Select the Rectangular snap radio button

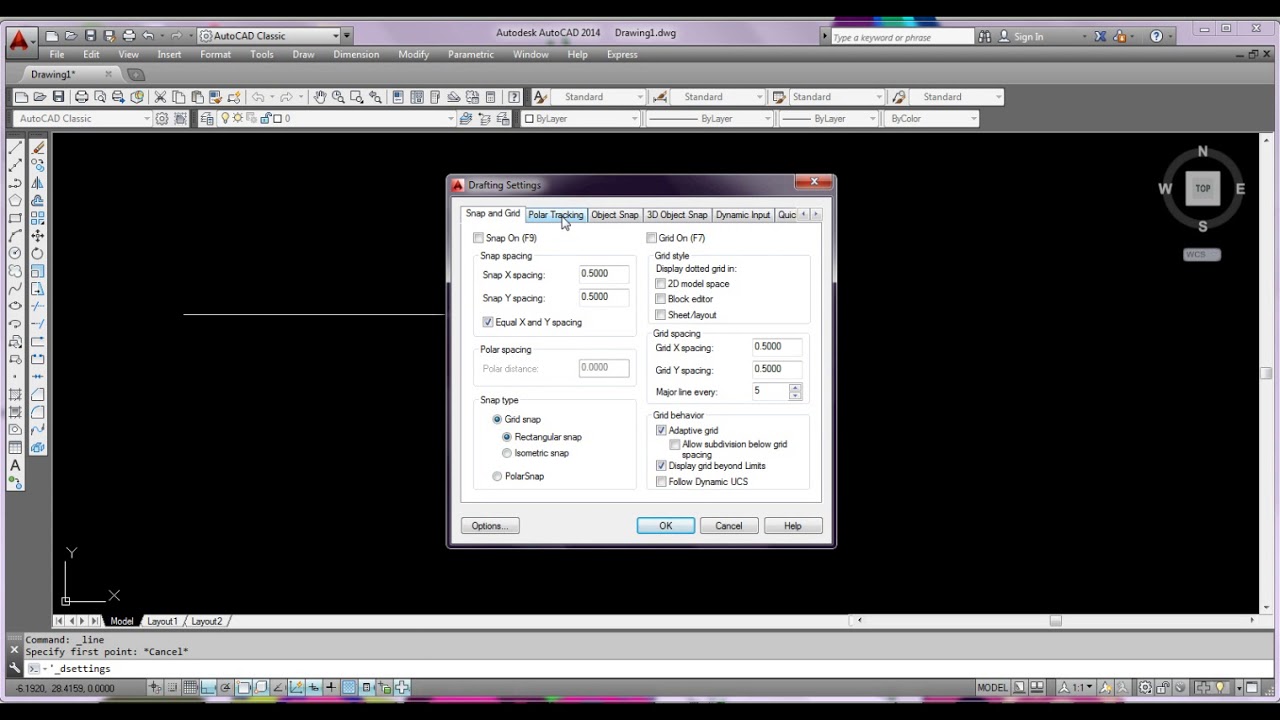coord(507,437)
